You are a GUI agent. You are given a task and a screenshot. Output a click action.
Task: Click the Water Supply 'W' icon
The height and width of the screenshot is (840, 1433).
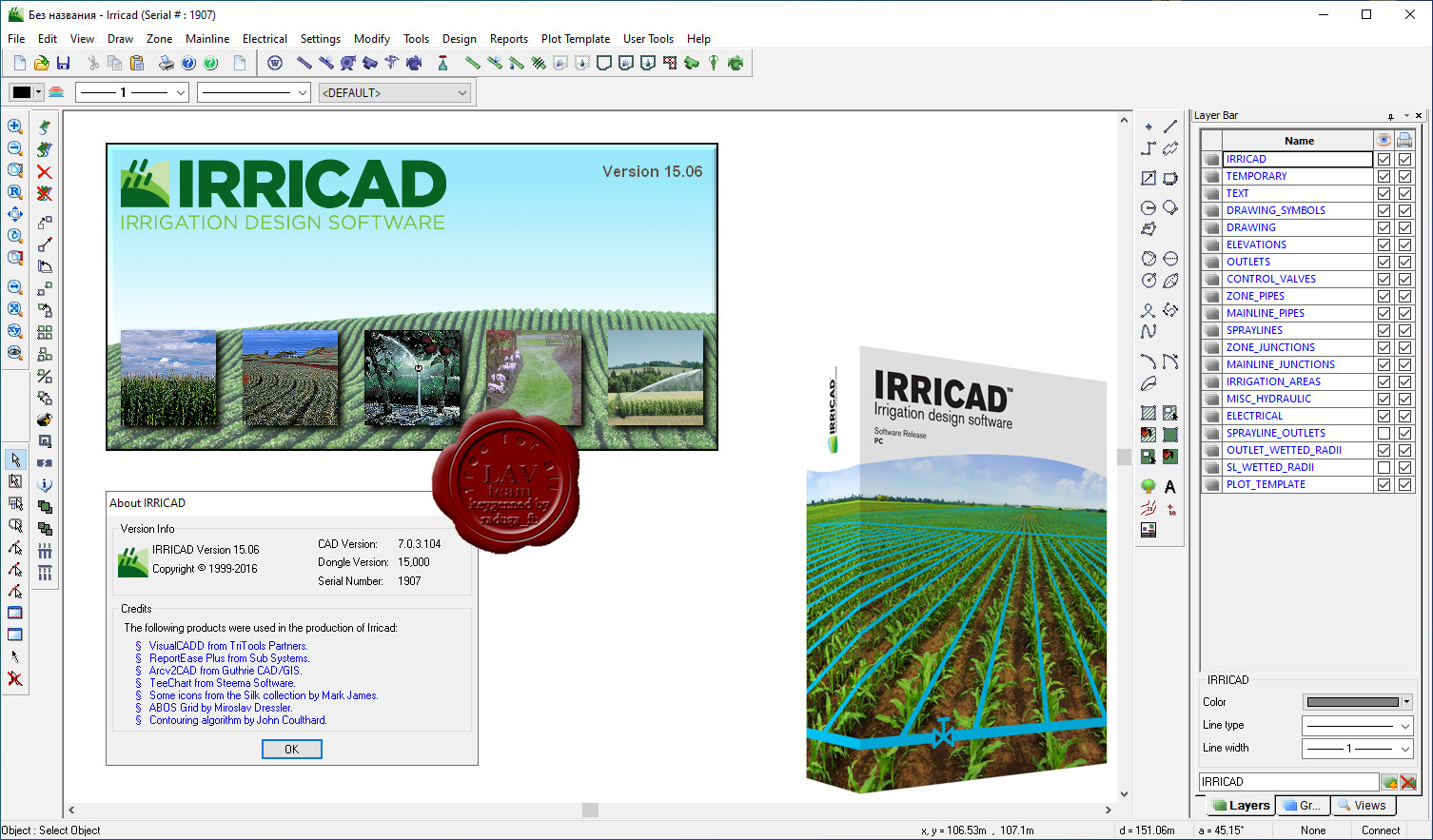click(x=275, y=63)
